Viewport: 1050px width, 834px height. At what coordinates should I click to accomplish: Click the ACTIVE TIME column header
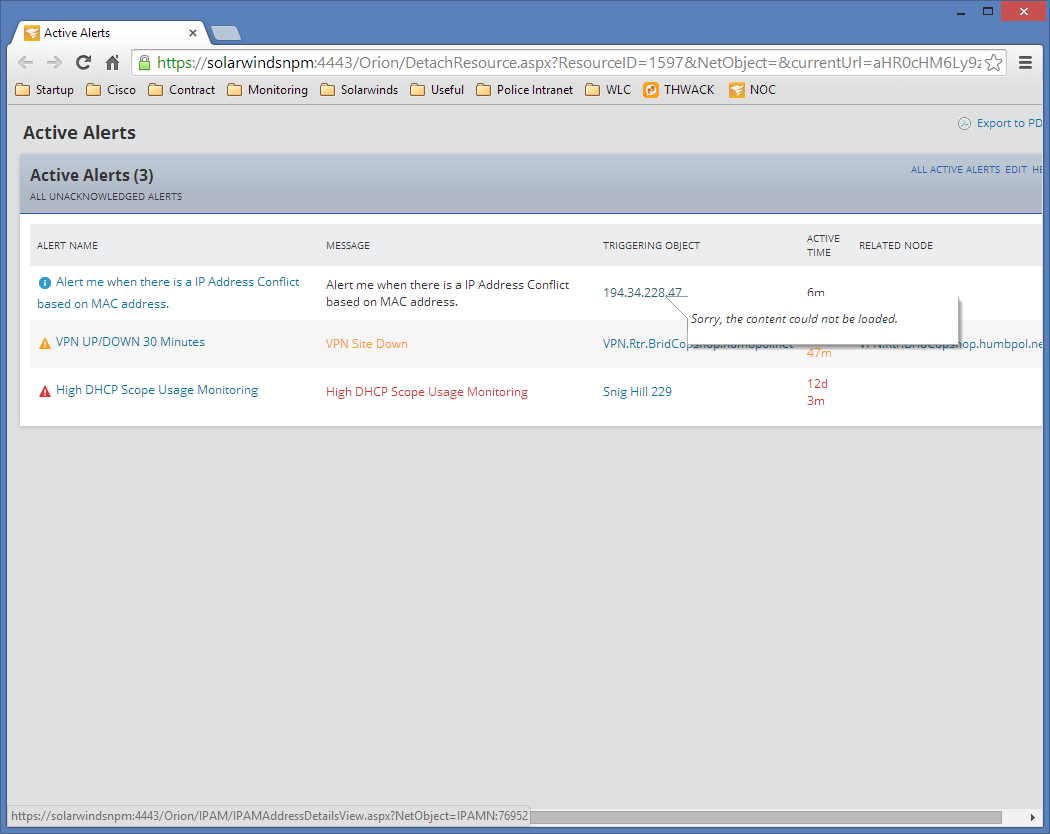pos(823,245)
